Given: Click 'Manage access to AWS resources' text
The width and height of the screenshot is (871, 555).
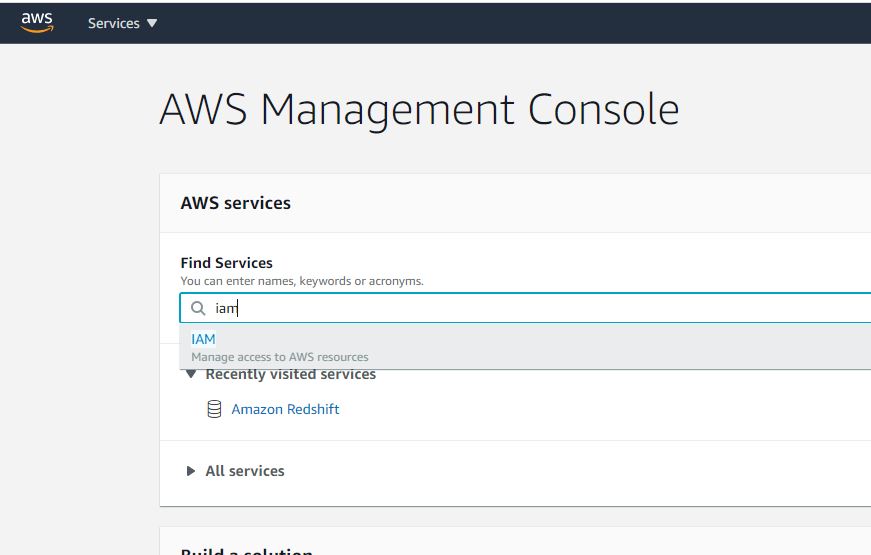Looking at the screenshot, I should click(280, 357).
